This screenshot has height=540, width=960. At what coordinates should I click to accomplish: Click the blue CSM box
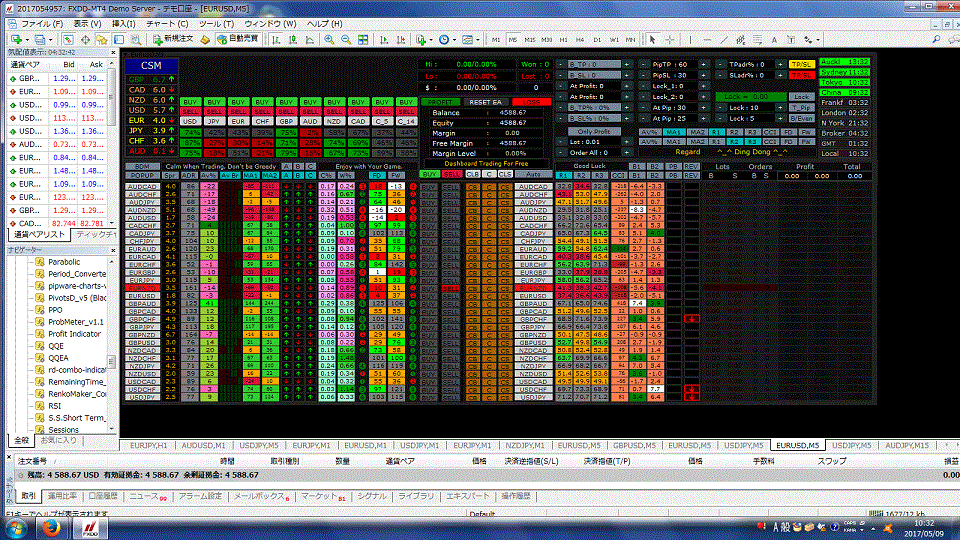point(151,66)
